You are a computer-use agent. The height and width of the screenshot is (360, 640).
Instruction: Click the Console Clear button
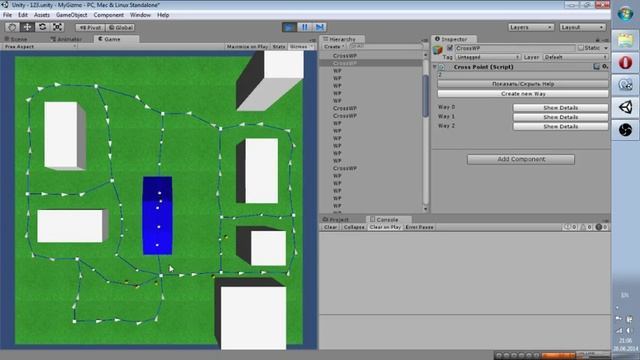click(x=331, y=227)
